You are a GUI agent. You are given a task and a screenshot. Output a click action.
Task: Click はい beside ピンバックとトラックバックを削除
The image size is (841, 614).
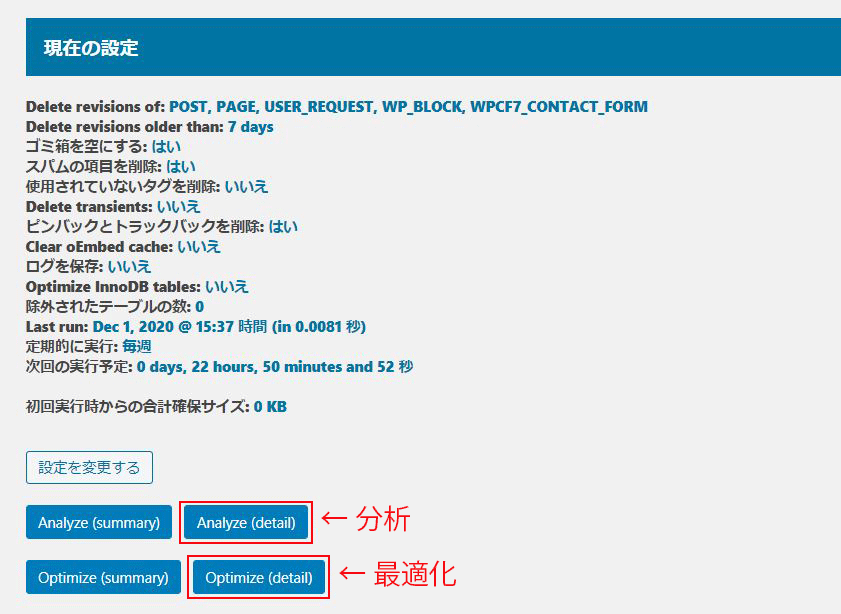click(283, 227)
